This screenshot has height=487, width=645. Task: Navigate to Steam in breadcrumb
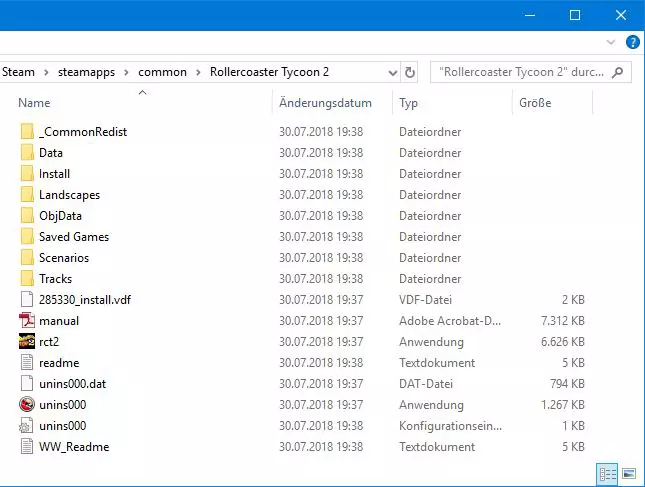click(x=18, y=72)
